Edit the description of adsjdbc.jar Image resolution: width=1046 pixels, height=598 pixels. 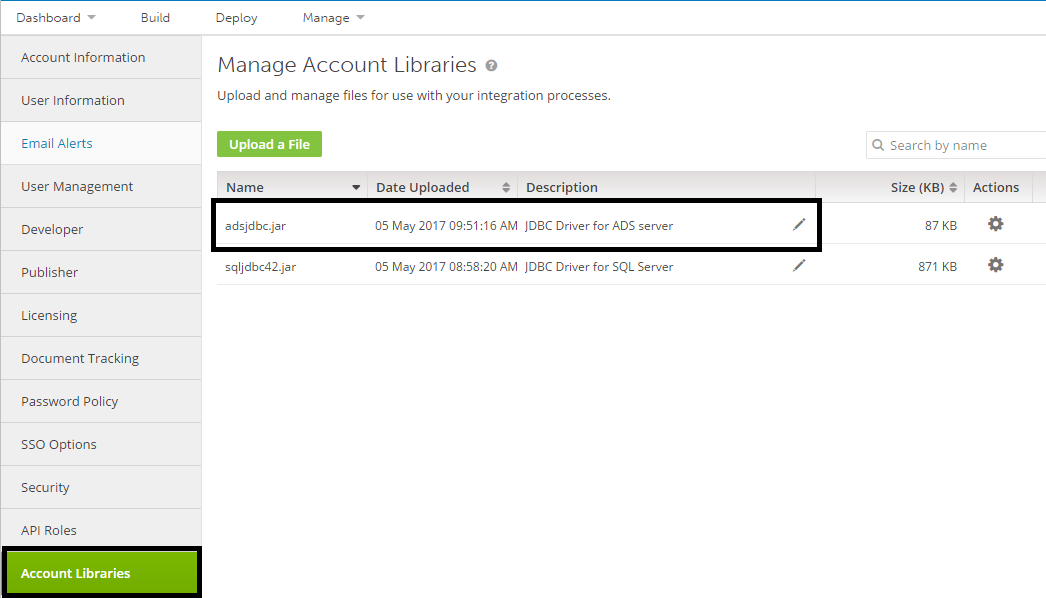(x=798, y=224)
